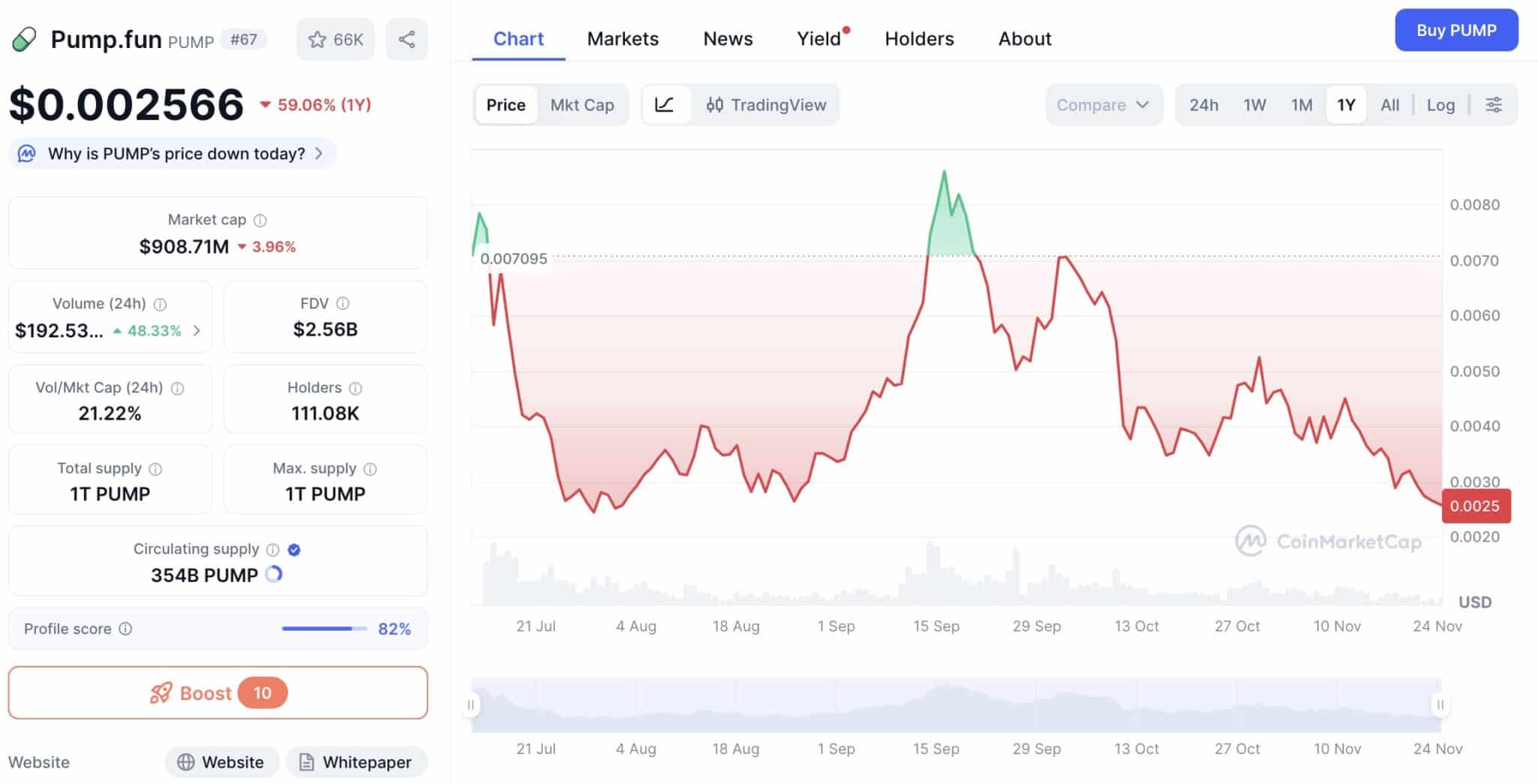Grab the left range slider handle
Viewport: 1538px width, 784px height.
[472, 704]
